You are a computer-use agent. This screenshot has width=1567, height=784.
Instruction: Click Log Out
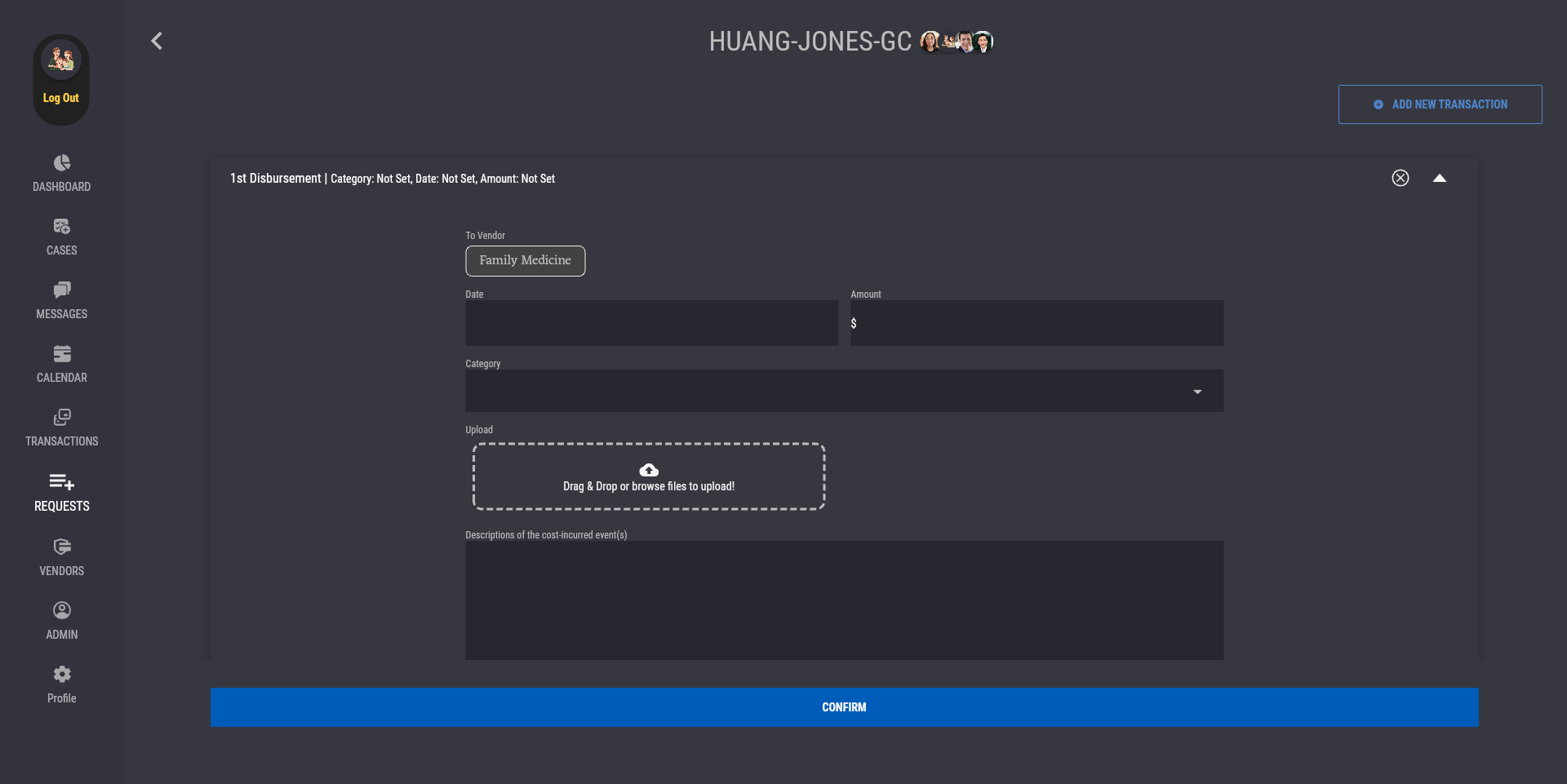[61, 98]
